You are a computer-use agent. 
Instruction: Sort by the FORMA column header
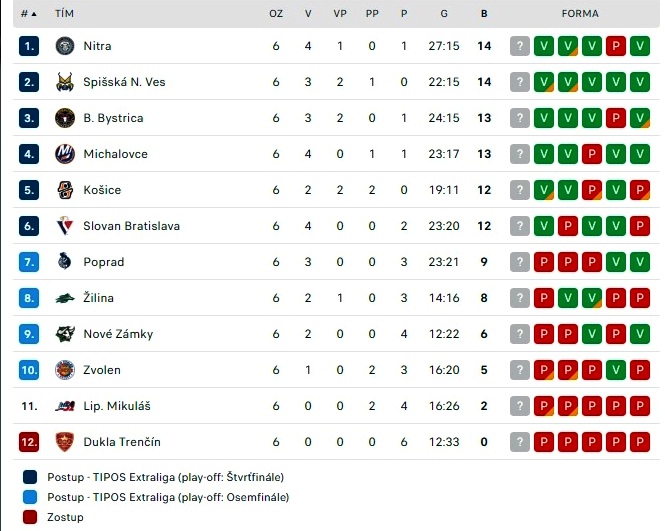coord(580,14)
